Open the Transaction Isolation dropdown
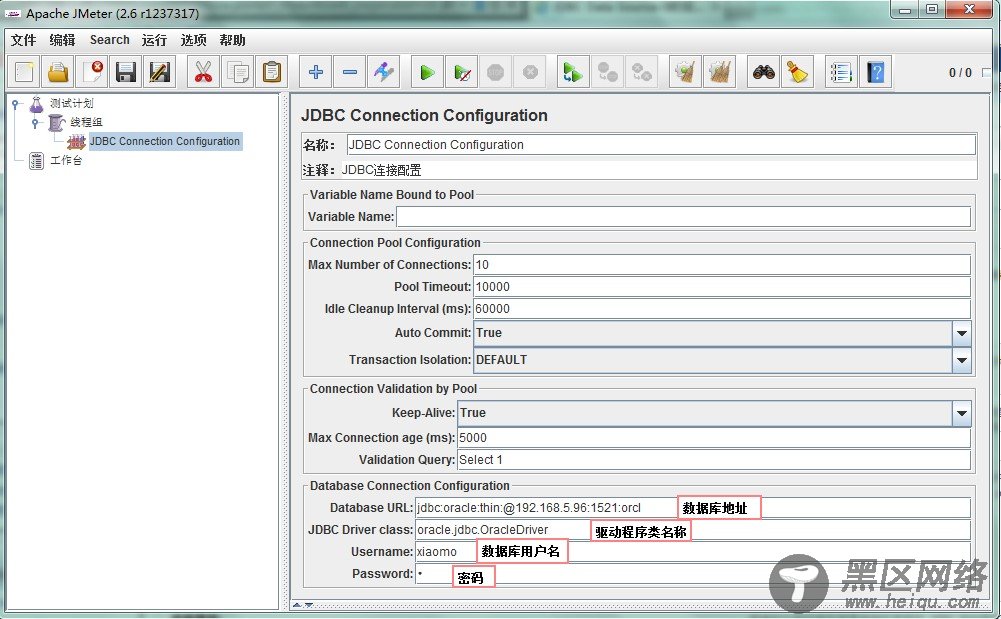 pos(961,360)
